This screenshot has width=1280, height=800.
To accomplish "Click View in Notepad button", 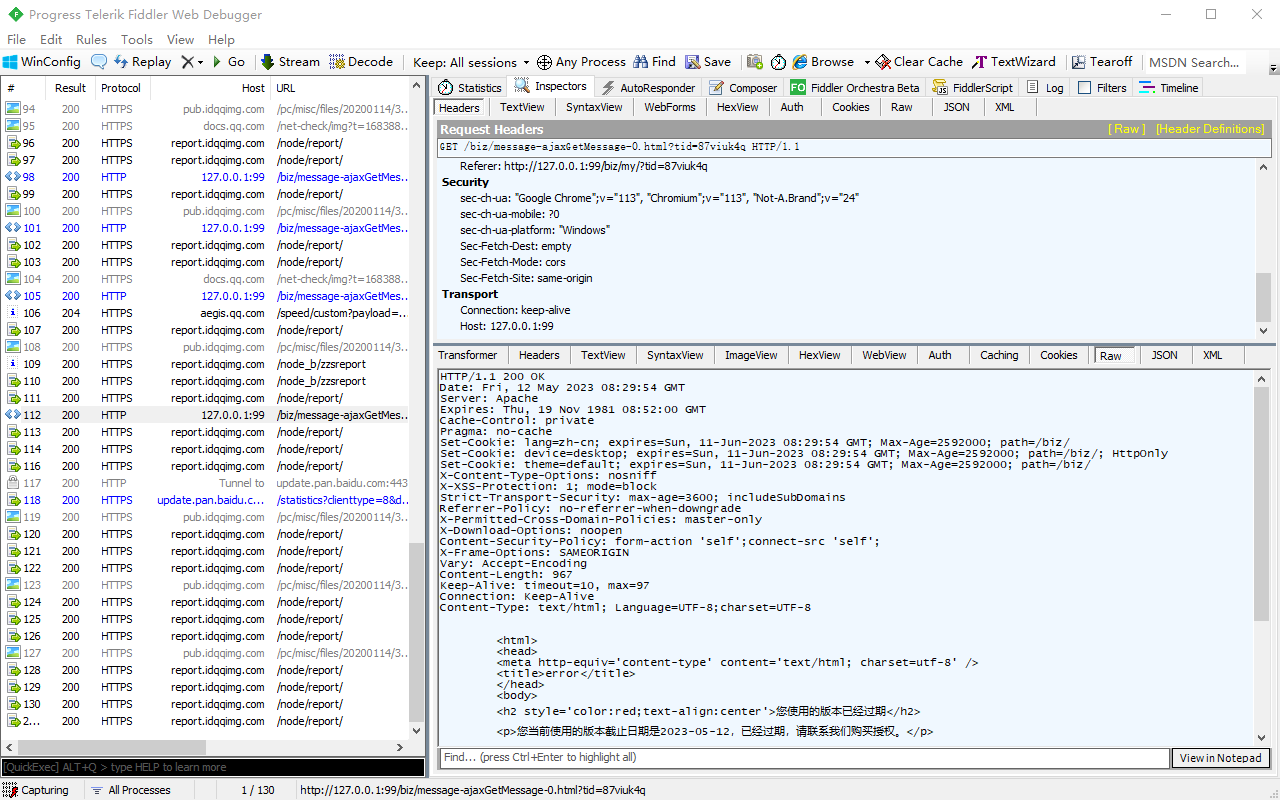I will tap(1220, 758).
